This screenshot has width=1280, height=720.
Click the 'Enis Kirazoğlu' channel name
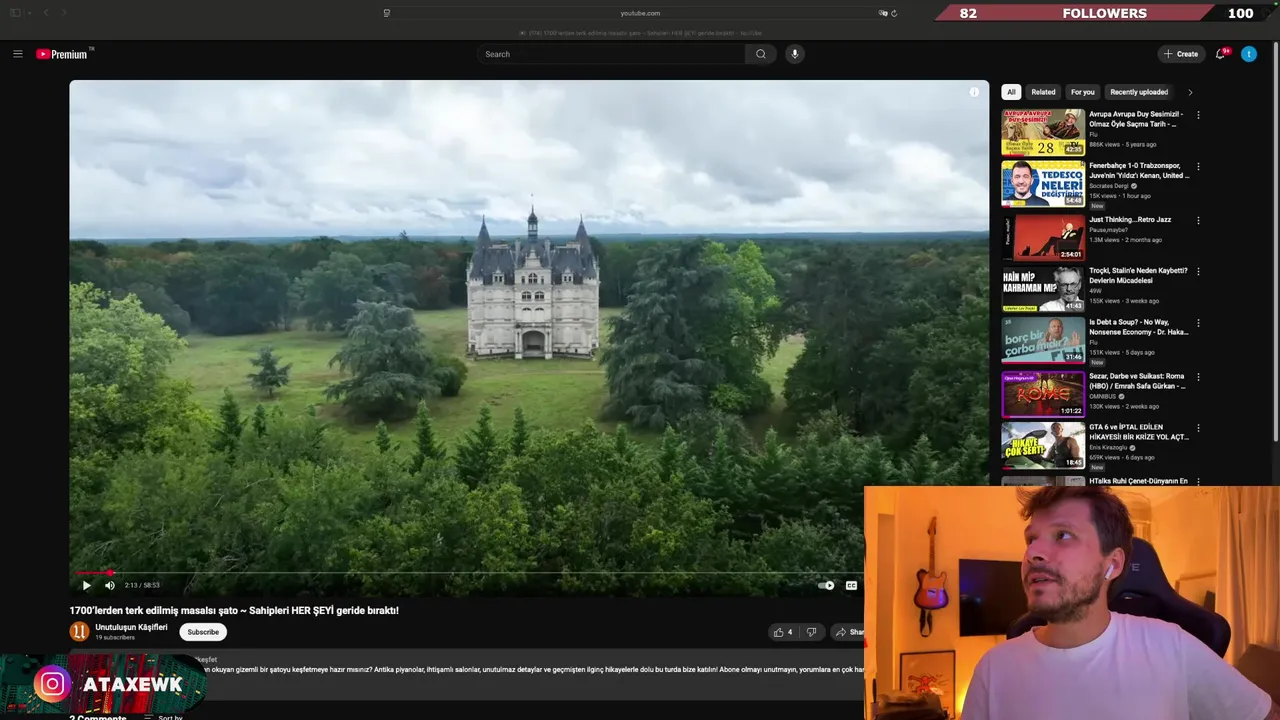pyautogui.click(x=1109, y=448)
